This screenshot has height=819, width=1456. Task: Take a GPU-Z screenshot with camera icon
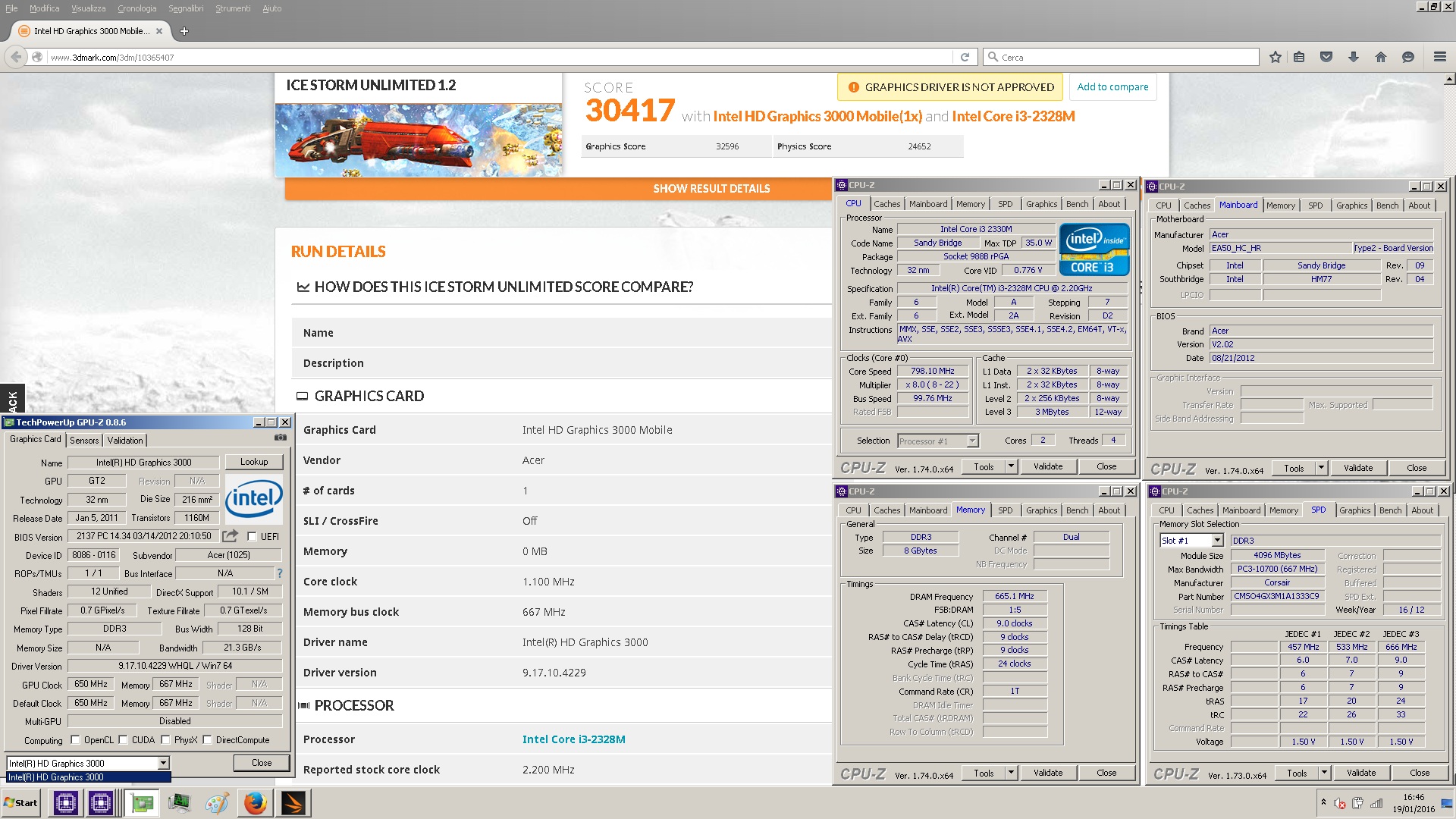coord(281,438)
